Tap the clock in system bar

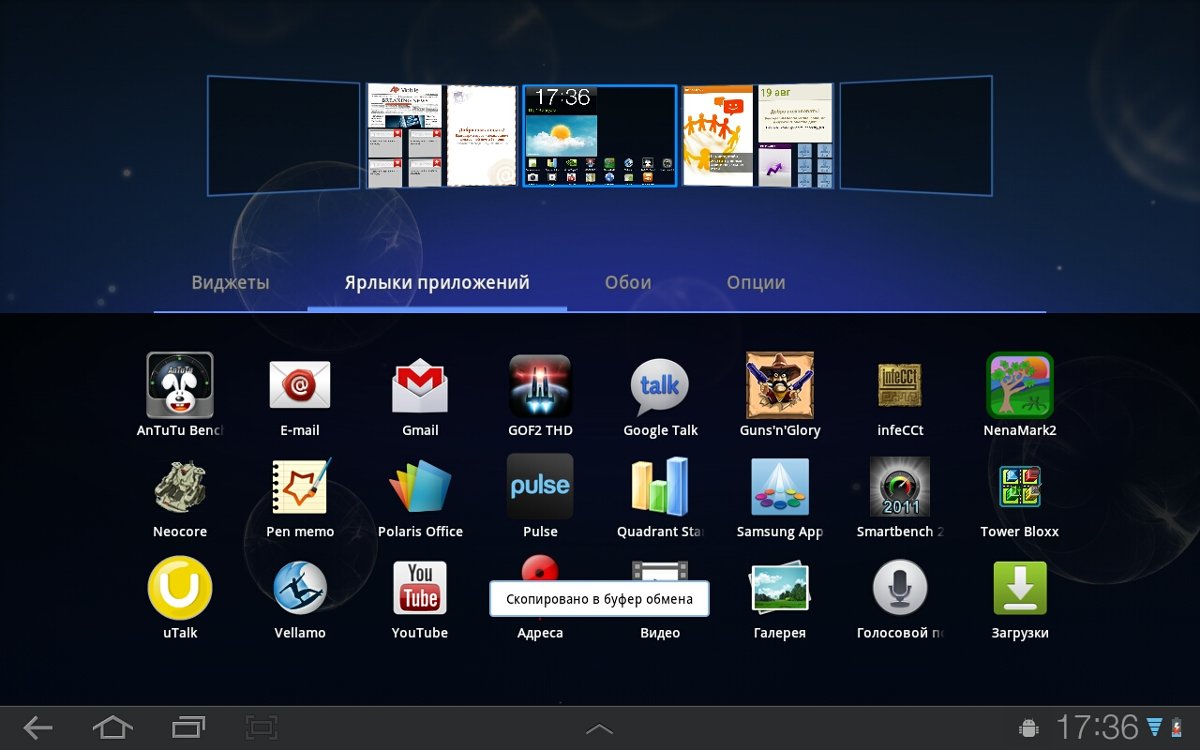point(1097,727)
